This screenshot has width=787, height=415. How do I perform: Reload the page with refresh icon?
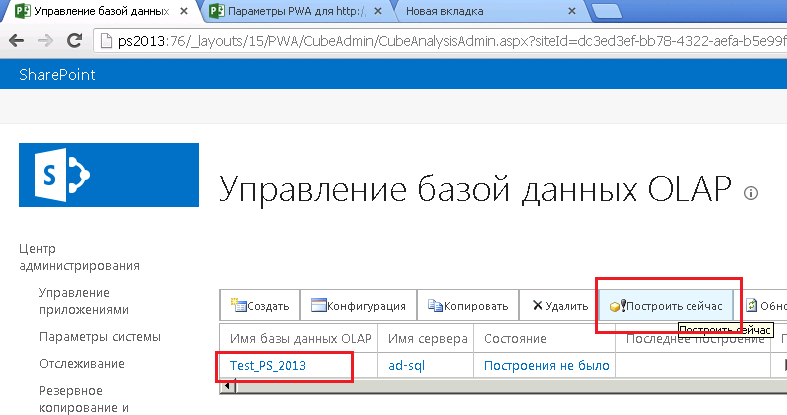(x=75, y=40)
